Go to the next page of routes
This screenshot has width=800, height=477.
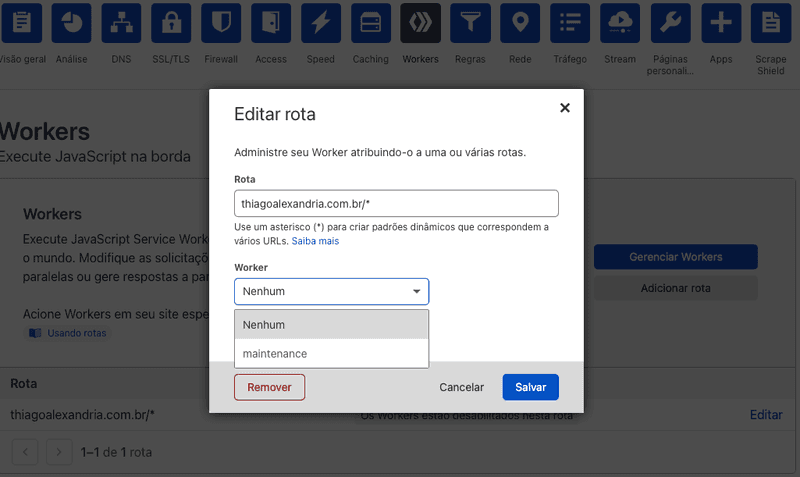[59, 452]
